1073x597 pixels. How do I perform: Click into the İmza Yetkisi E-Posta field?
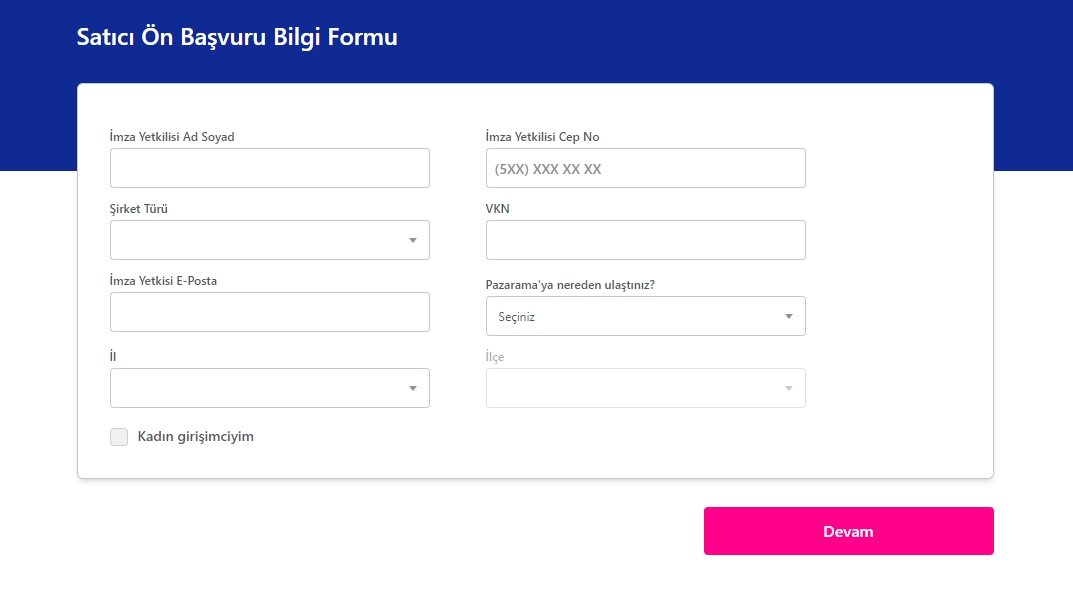[x=270, y=312]
